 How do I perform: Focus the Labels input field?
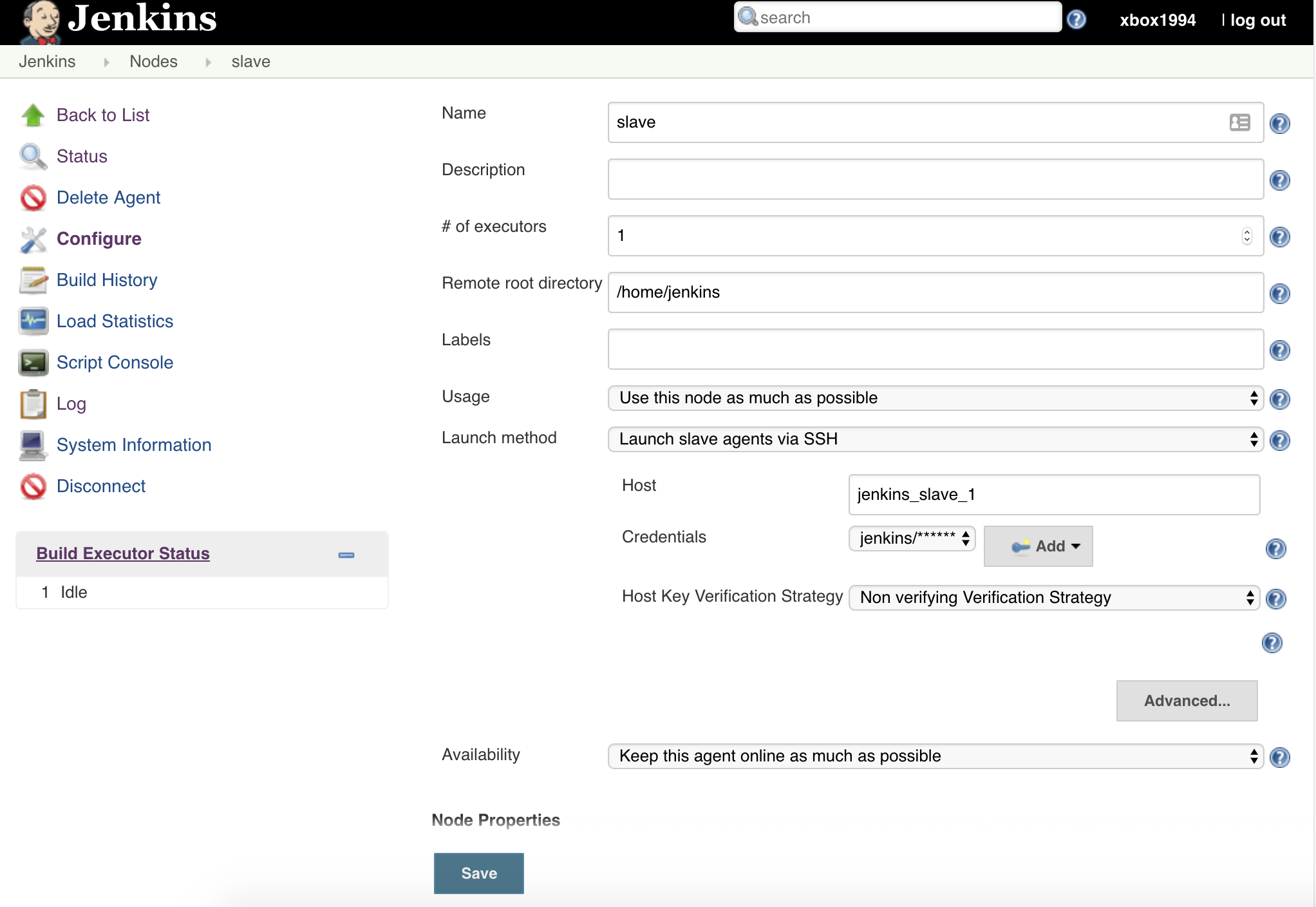[x=935, y=349]
